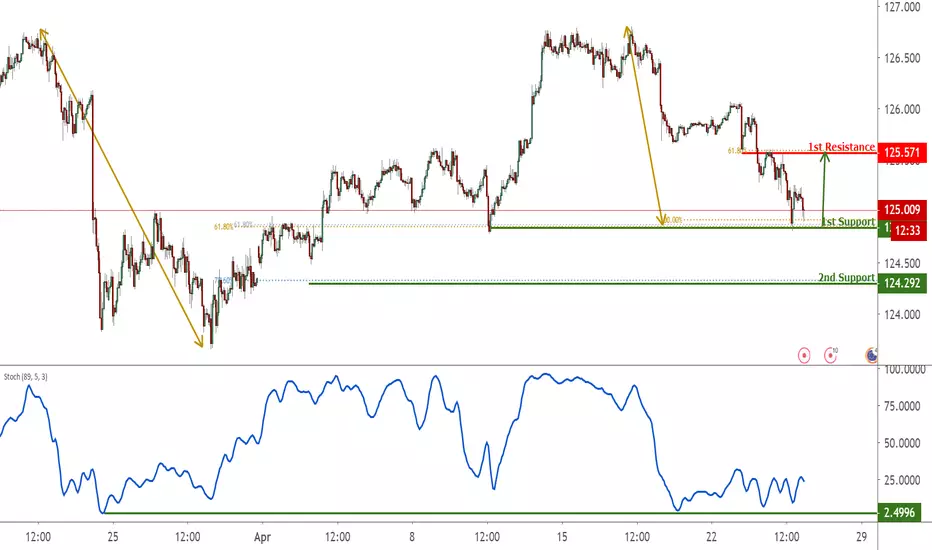The height and width of the screenshot is (550, 932).
Task: Click the Apr label on time axis
Action: [262, 537]
